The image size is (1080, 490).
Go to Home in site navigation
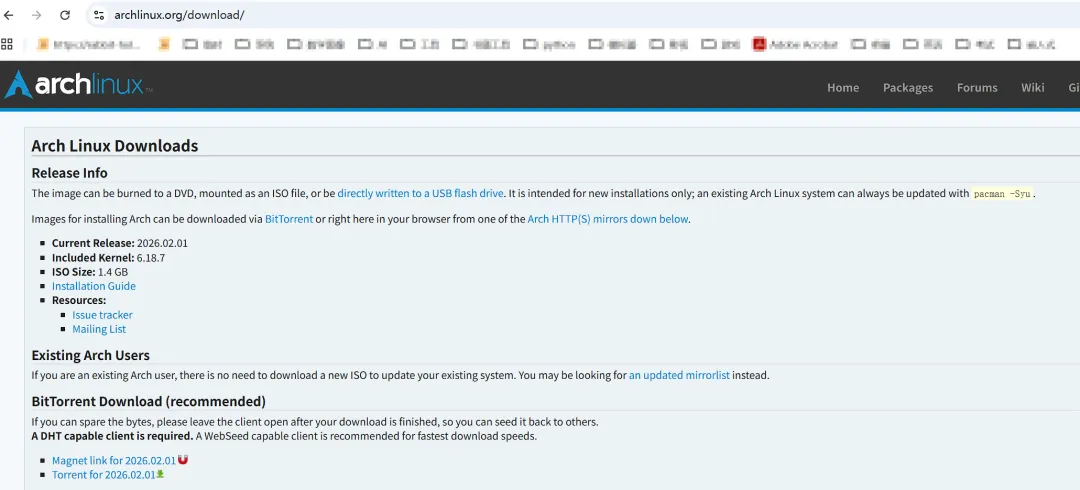point(843,88)
